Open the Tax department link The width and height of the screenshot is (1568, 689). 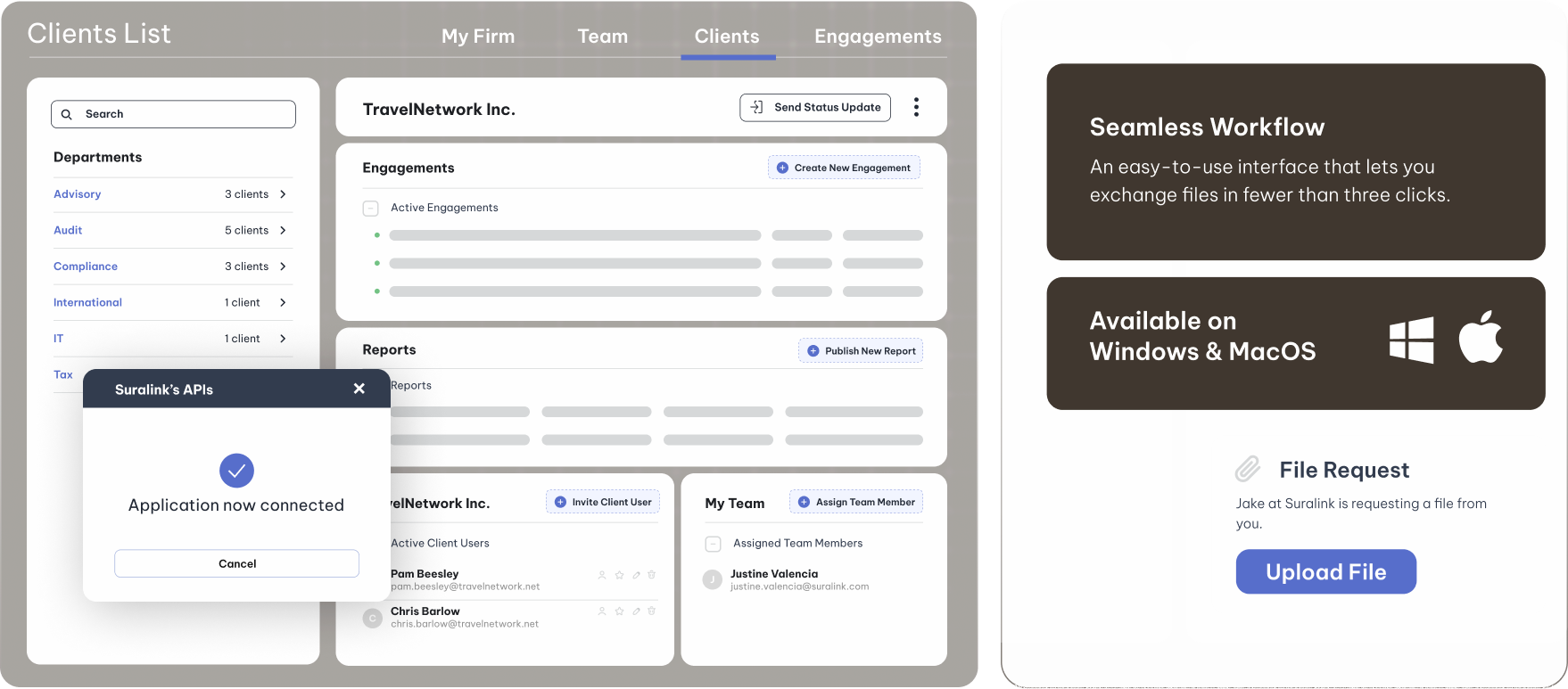click(x=62, y=374)
